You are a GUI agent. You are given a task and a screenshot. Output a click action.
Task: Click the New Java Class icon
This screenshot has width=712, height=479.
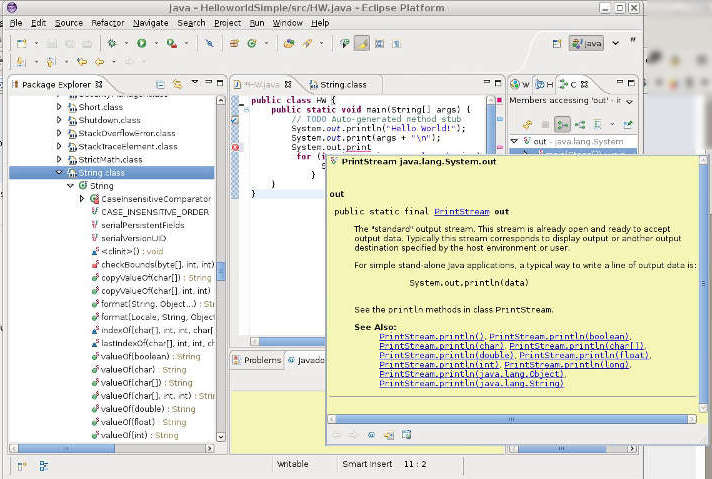point(252,44)
